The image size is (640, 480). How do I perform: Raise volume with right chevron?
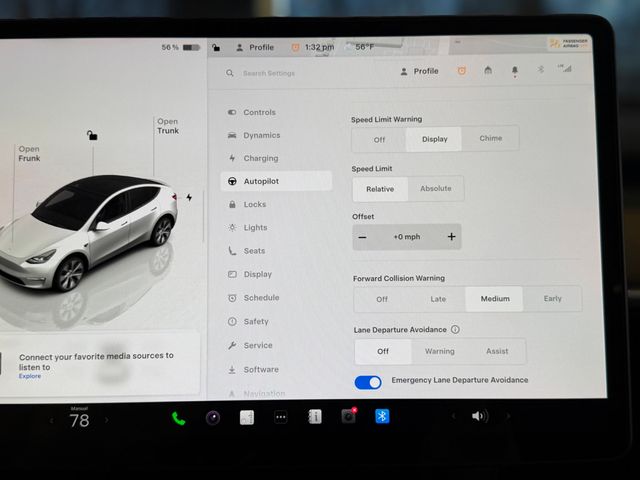[x=508, y=416]
